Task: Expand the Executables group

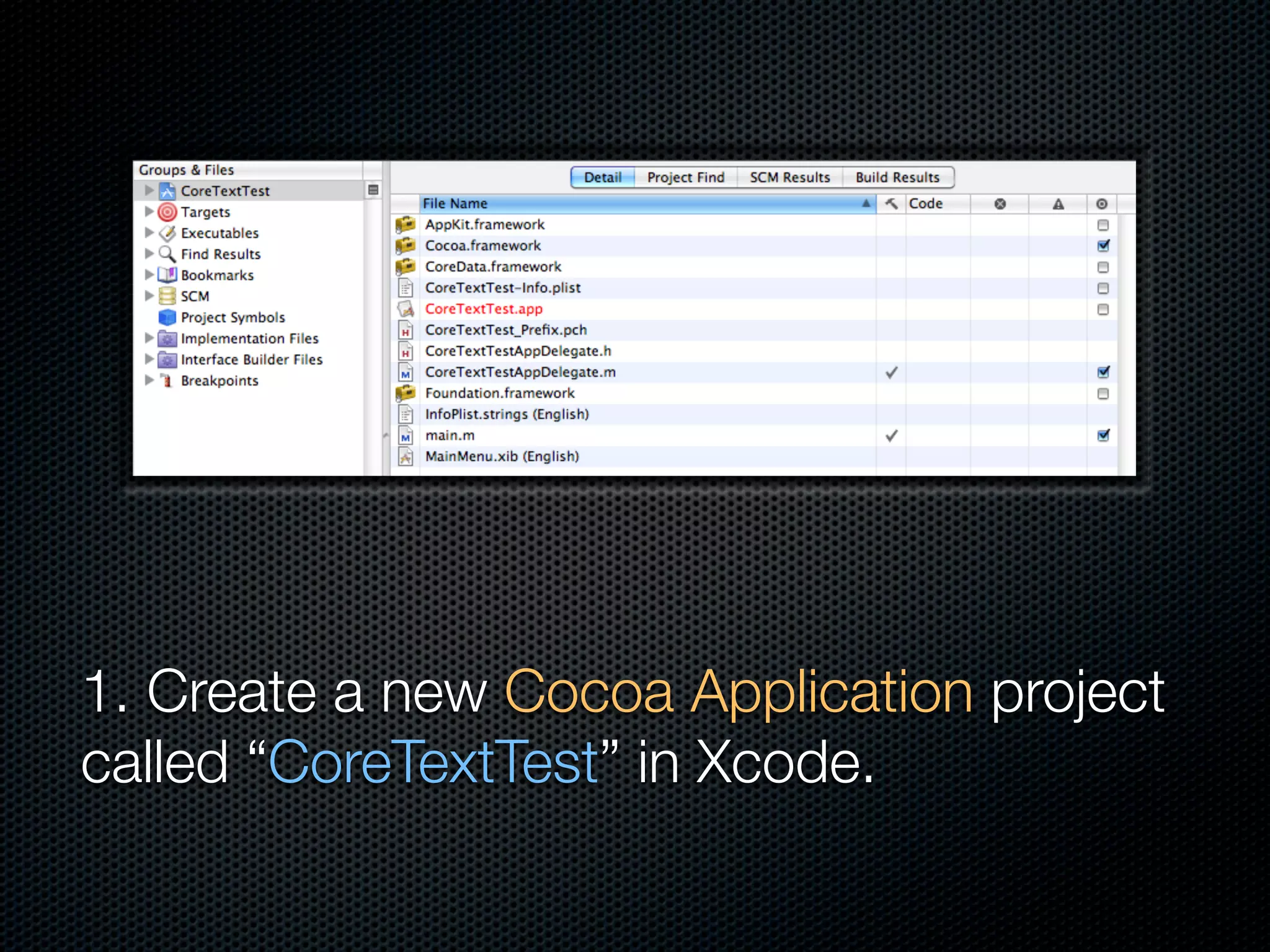Action: click(149, 232)
